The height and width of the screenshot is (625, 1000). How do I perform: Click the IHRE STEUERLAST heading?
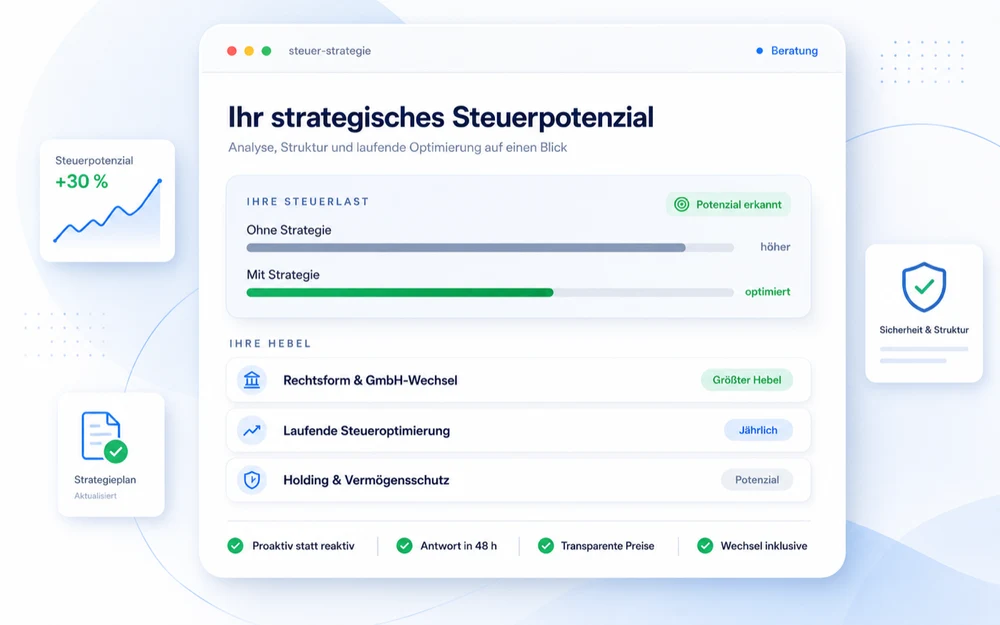click(x=308, y=202)
